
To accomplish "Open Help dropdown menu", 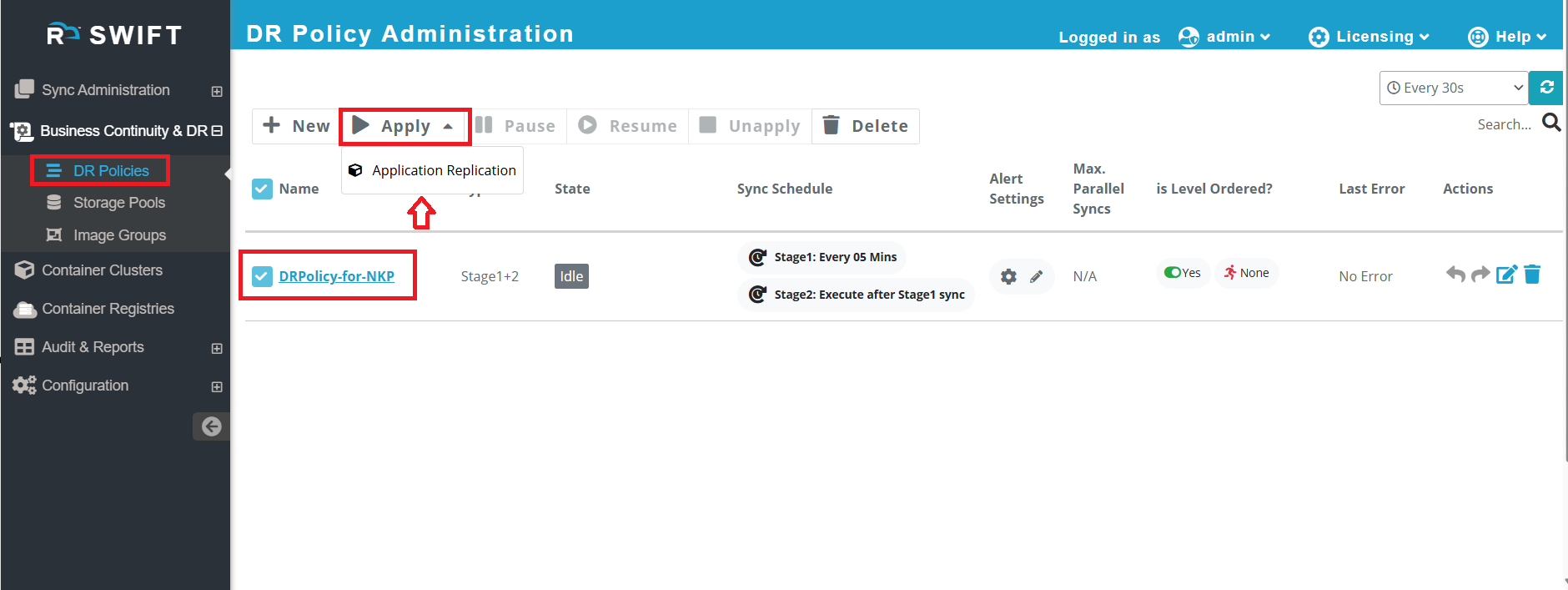I will tap(1521, 37).
